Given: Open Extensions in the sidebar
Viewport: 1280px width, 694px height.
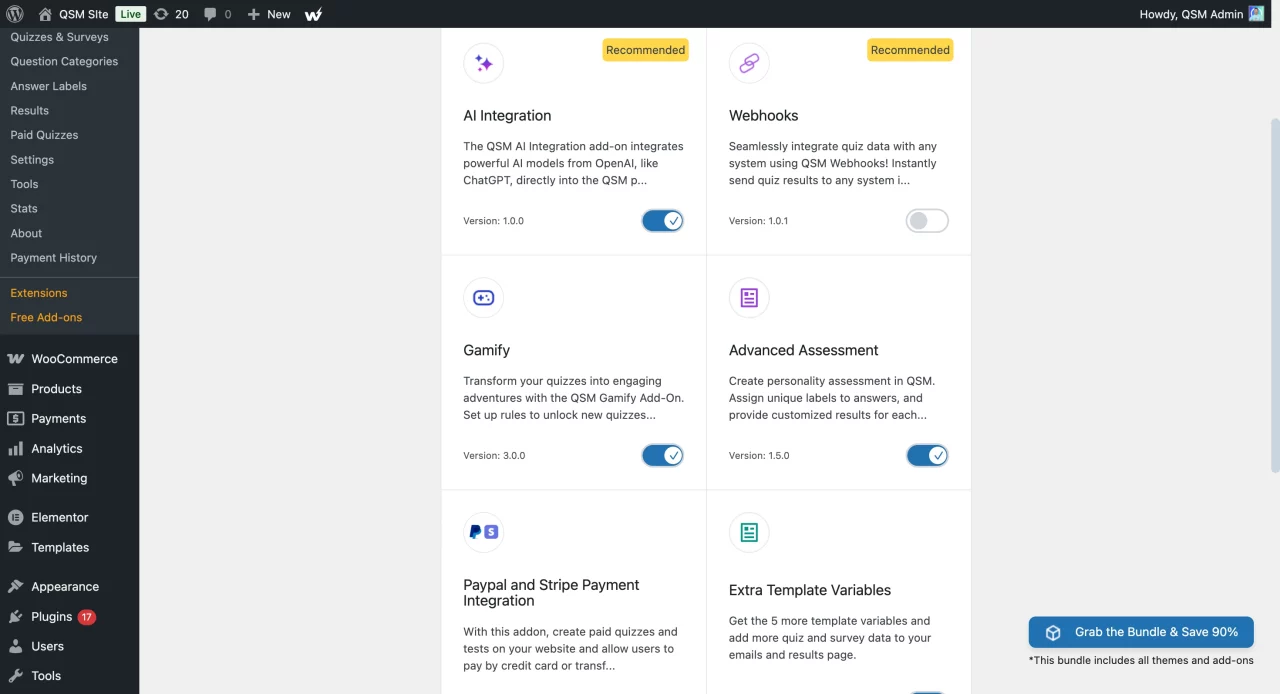Looking at the screenshot, I should (x=39, y=293).
